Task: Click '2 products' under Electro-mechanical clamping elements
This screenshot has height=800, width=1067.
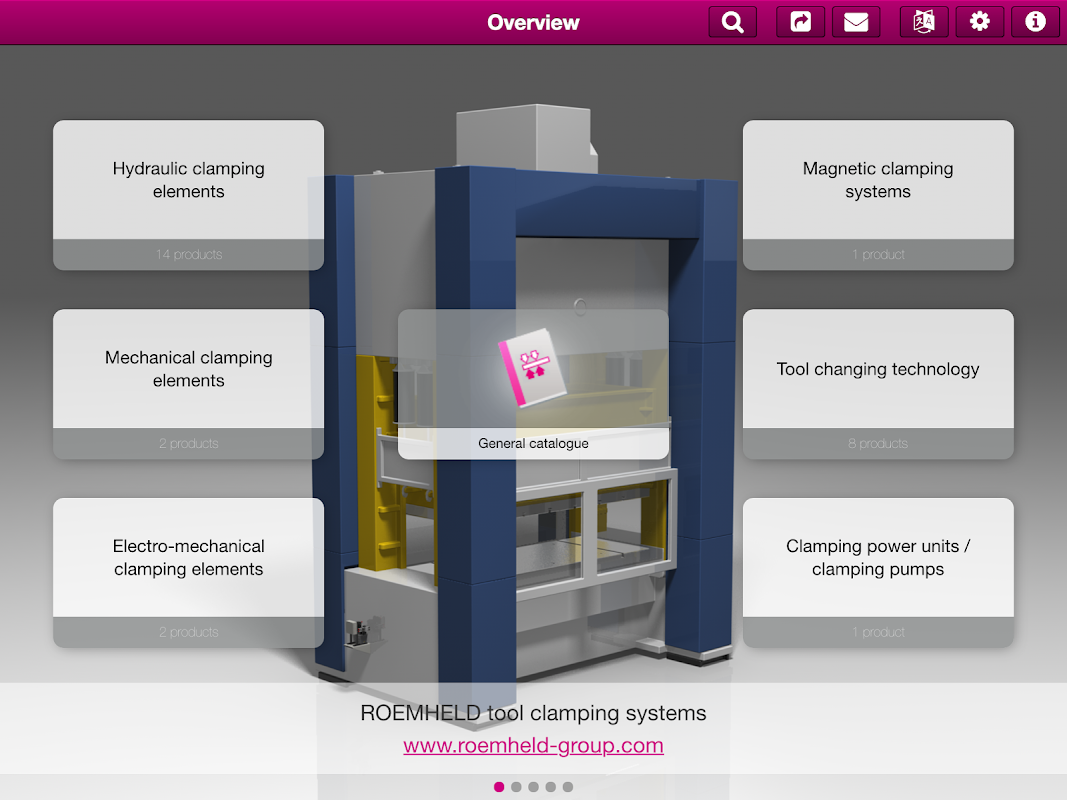Action: coord(188,632)
